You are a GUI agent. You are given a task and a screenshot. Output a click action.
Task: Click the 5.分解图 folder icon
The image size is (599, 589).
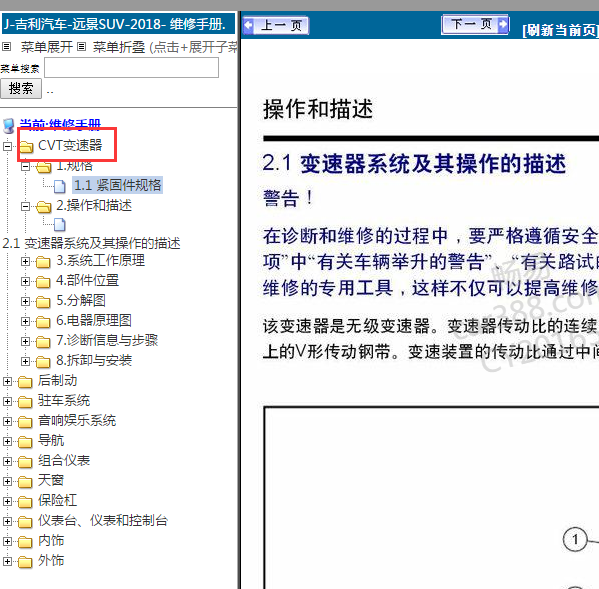(43, 302)
